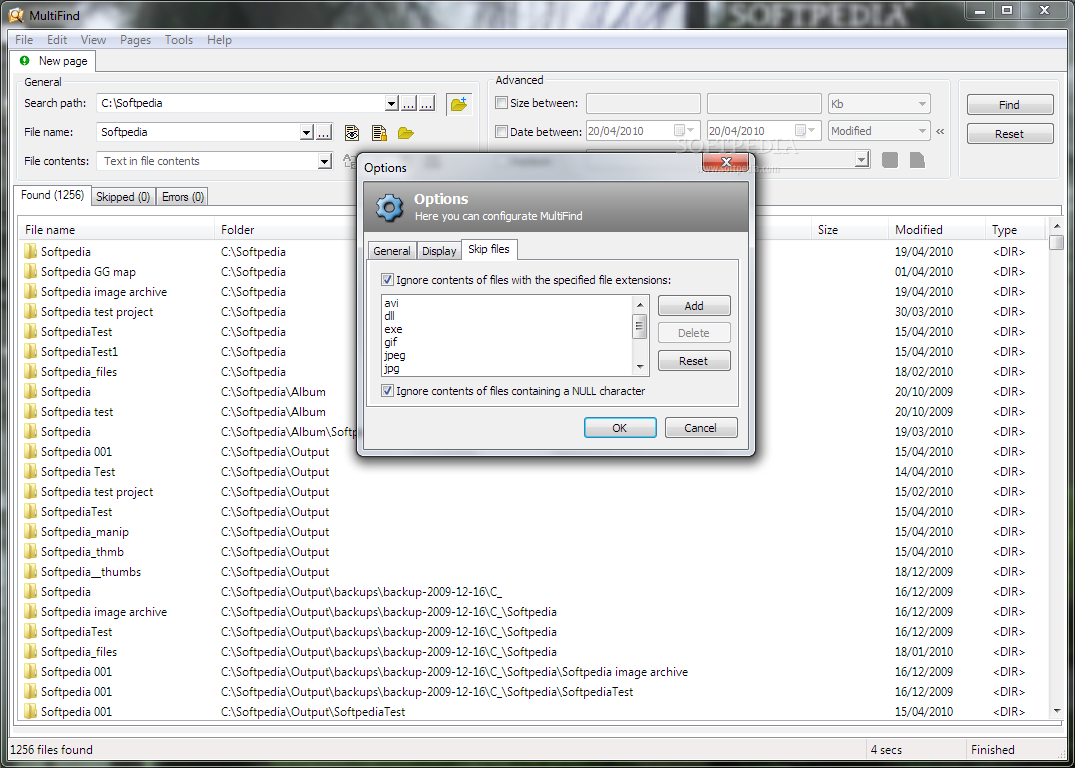The image size is (1075, 768).
Task: Click the Find button
Action: 1009,105
